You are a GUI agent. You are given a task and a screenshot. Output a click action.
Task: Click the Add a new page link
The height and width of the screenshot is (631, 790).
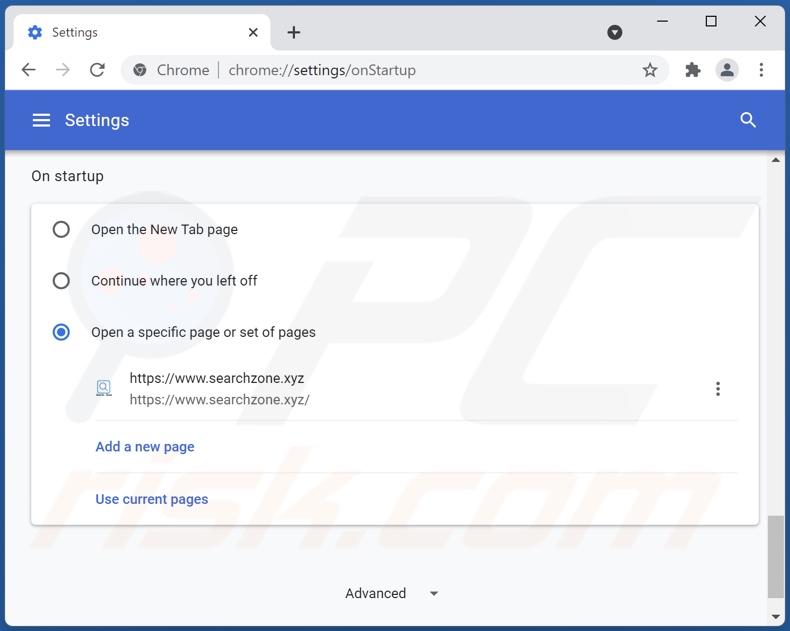click(145, 447)
